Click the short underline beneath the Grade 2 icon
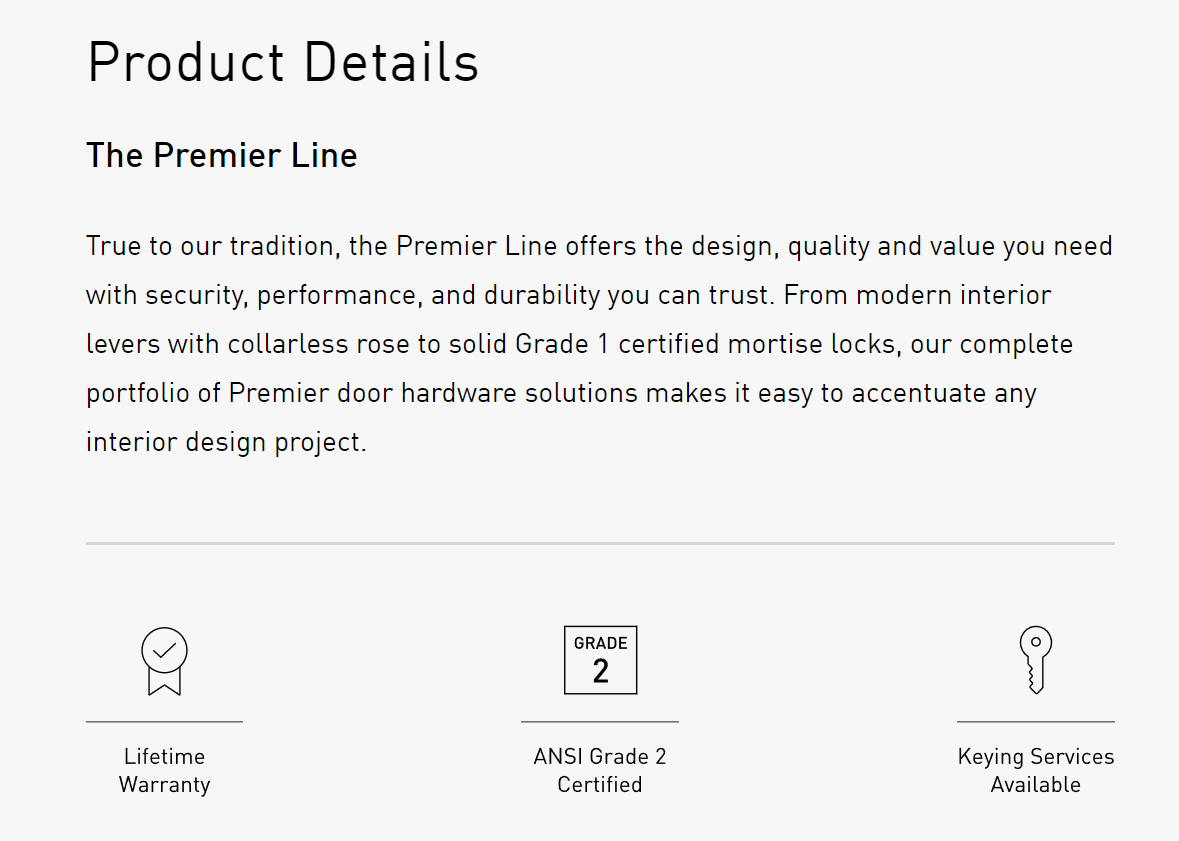Viewport: 1179px width, 841px height. (600, 721)
